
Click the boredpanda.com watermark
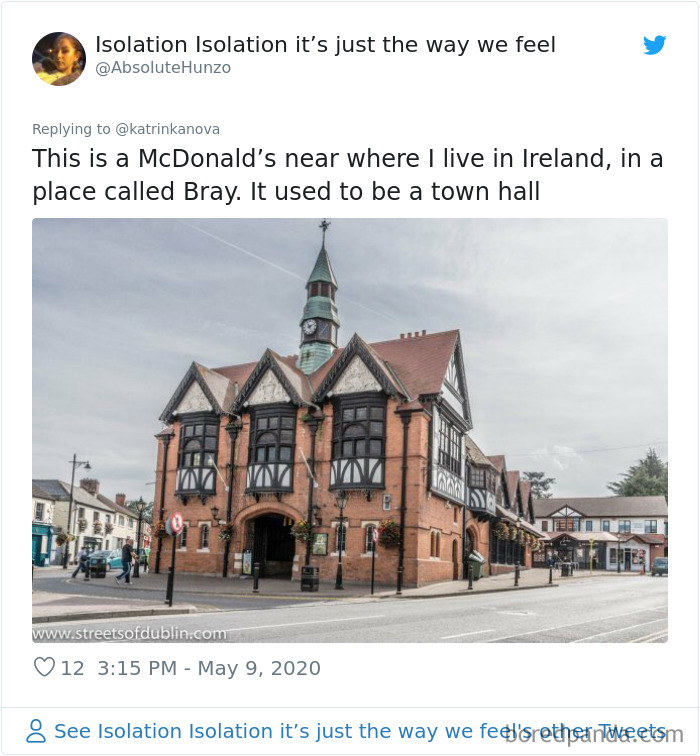coord(594,735)
